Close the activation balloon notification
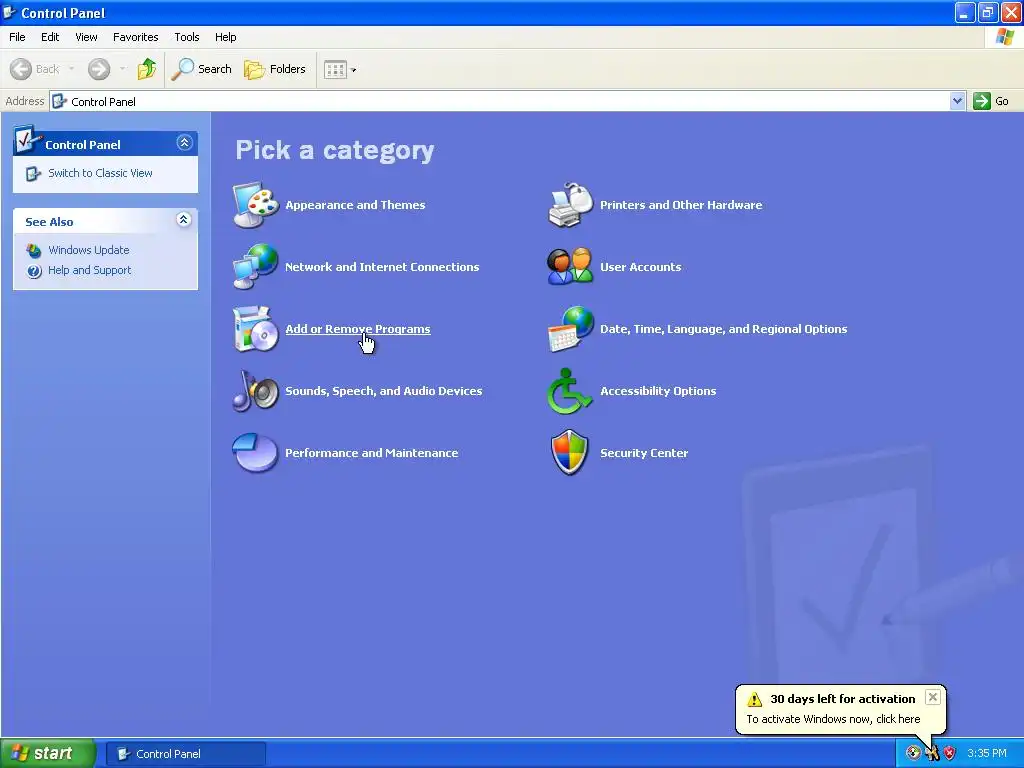 [x=933, y=697]
